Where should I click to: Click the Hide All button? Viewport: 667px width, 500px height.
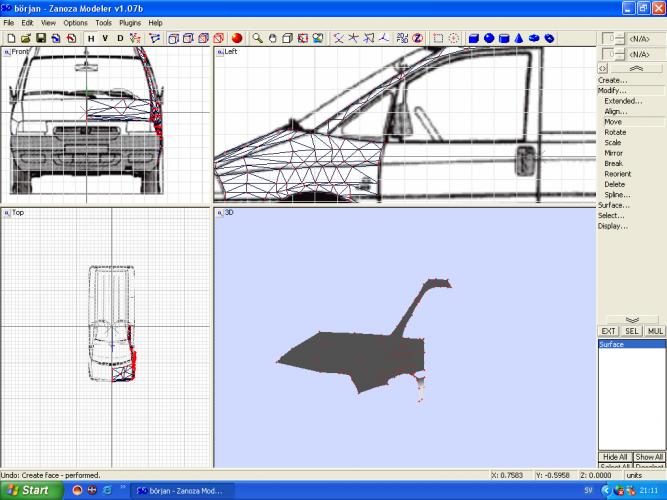(x=614, y=456)
